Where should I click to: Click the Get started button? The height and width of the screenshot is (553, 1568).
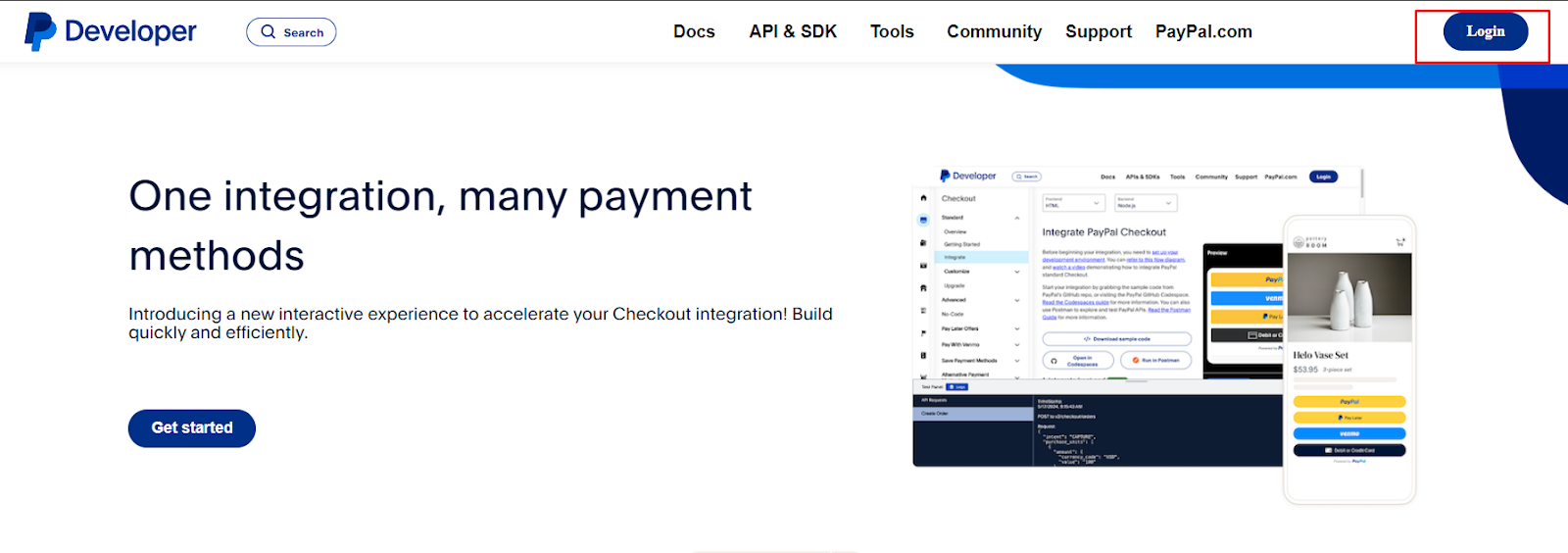point(192,428)
